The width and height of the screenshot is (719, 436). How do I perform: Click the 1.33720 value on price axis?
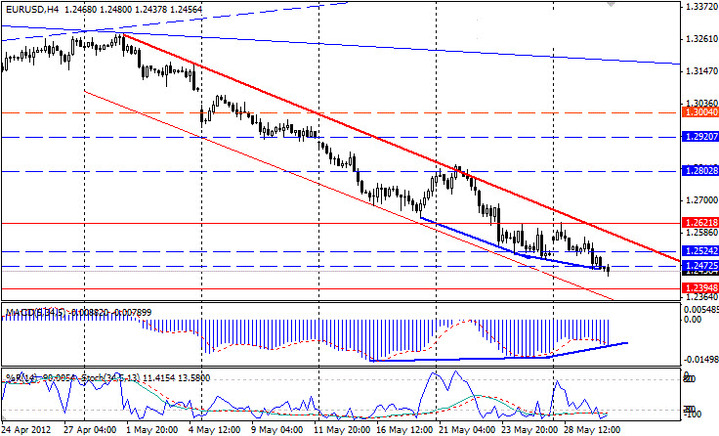tap(698, 7)
